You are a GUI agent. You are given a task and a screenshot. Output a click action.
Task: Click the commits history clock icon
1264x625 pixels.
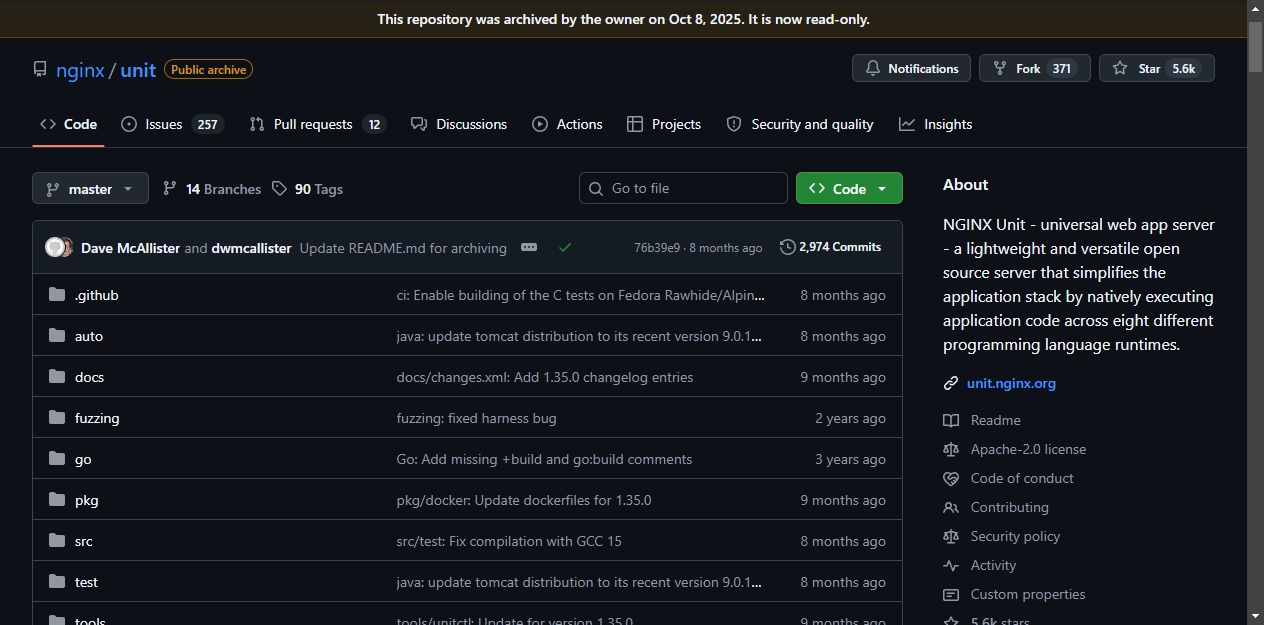(788, 247)
